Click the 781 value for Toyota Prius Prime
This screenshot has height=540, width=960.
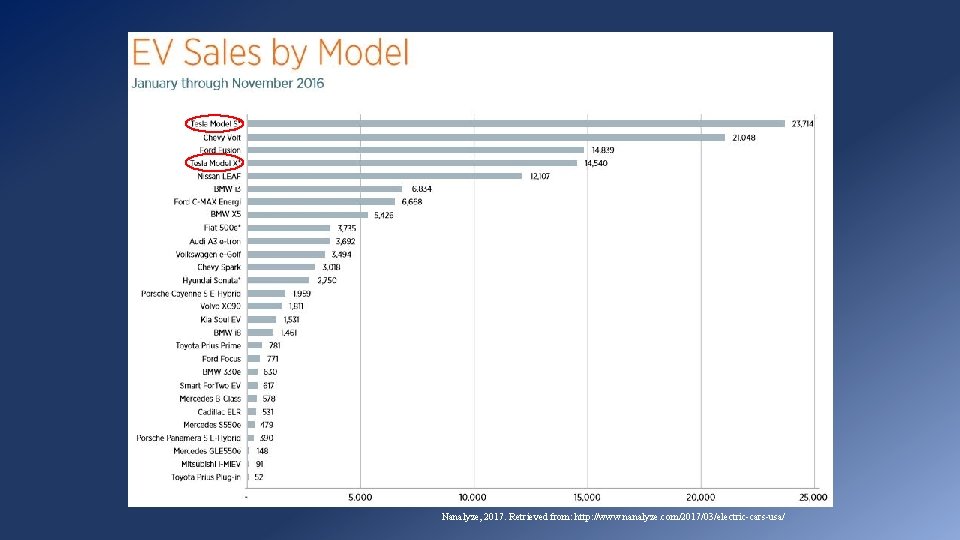(274, 346)
